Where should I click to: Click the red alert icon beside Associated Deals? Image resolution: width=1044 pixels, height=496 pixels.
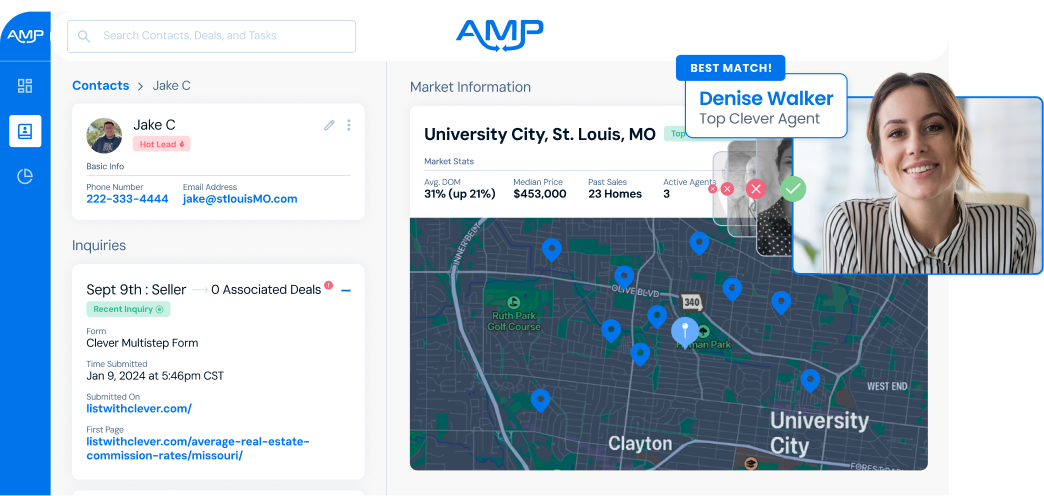coord(328,286)
